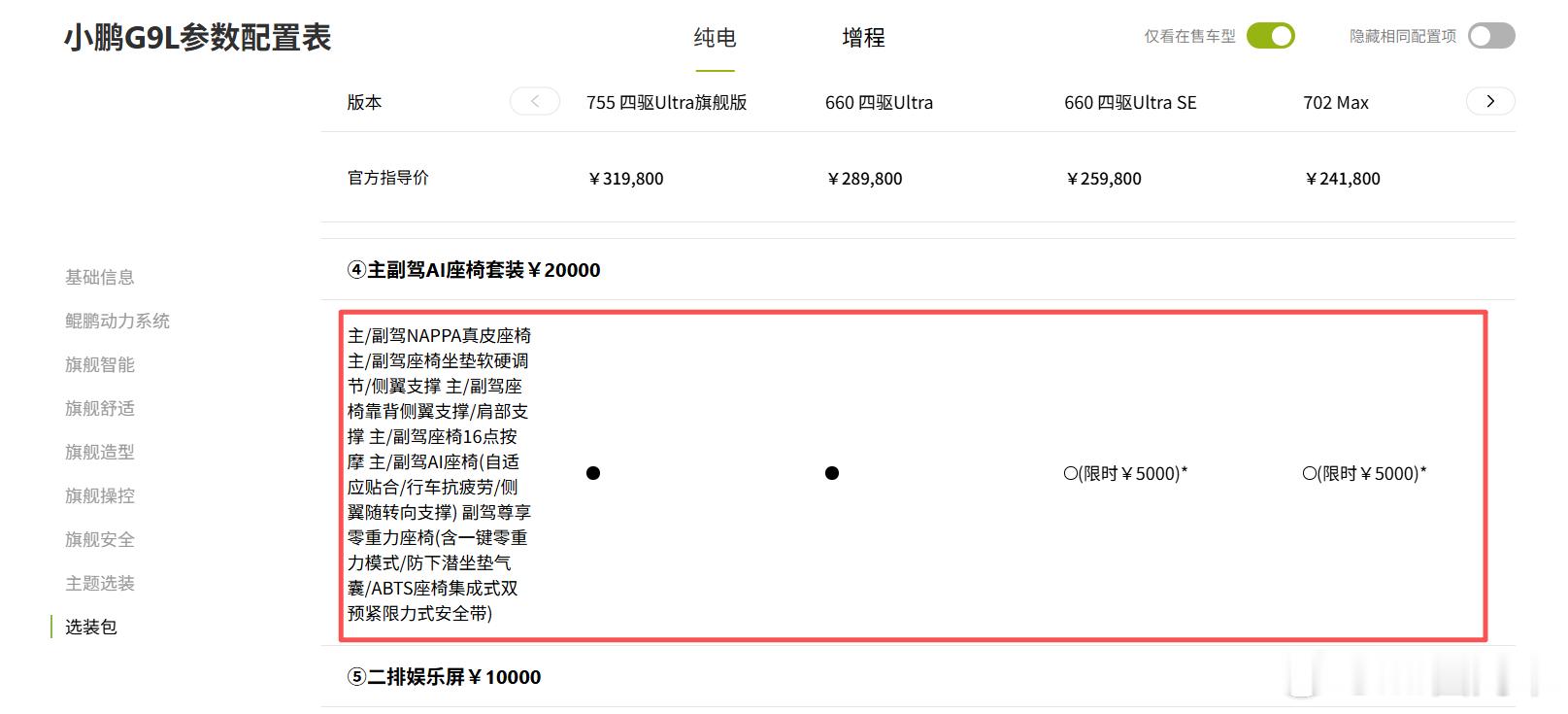Click the 官方指导价 row label
Viewport: 1568px width, 714px height.
click(388, 178)
